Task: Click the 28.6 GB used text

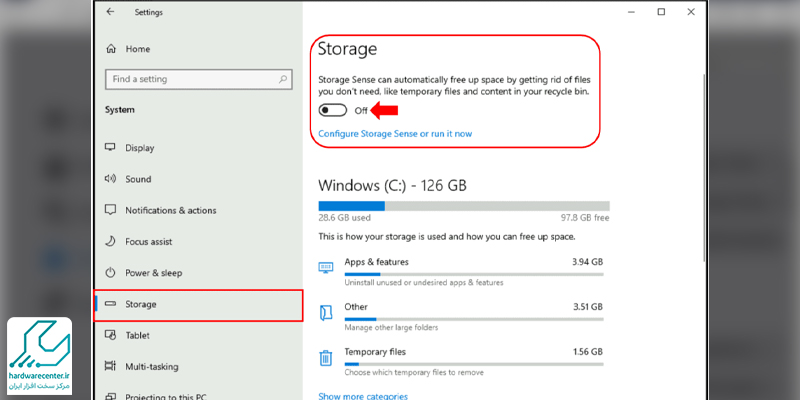Action: click(344, 218)
